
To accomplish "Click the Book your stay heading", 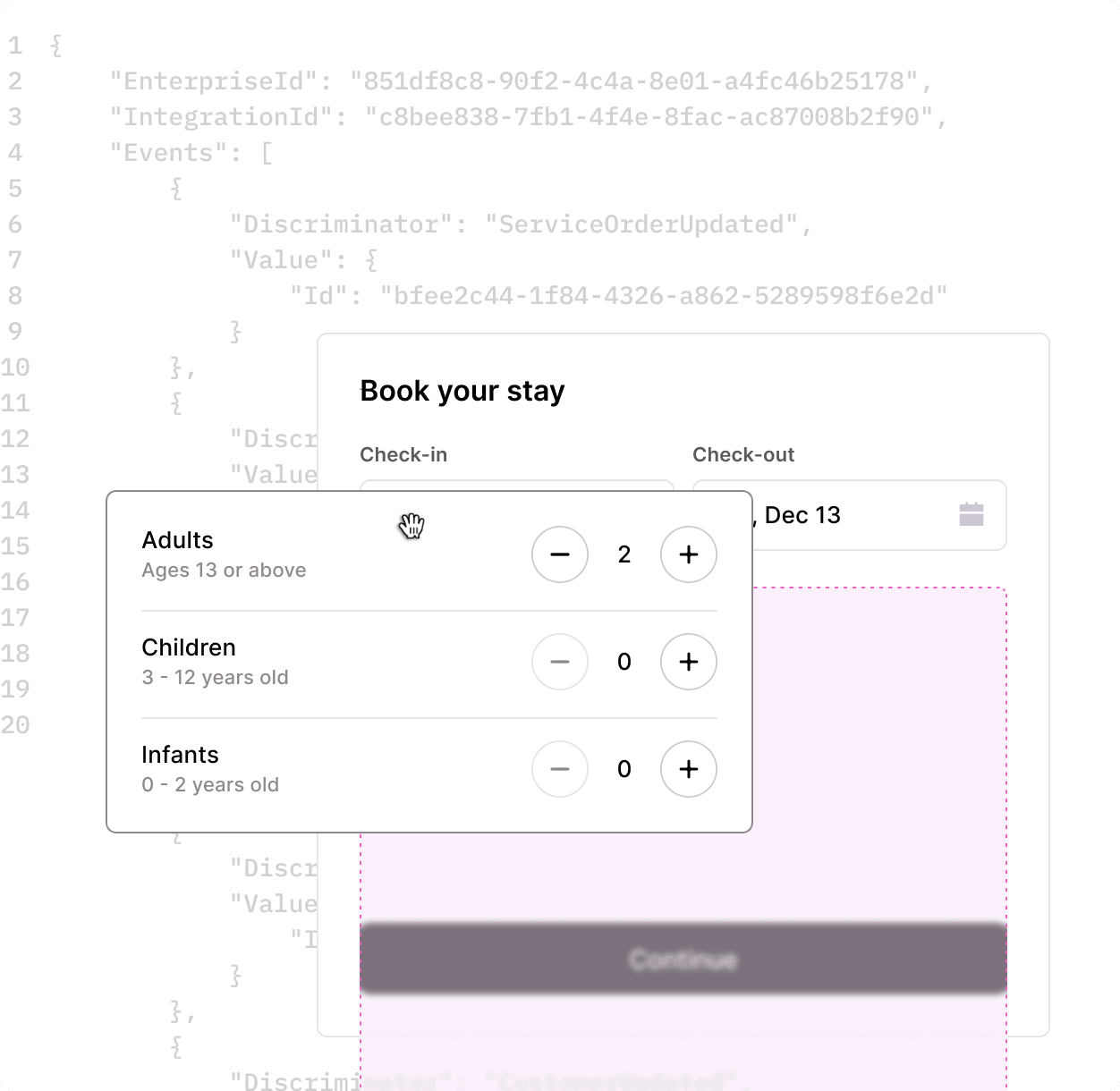I will coord(462,391).
